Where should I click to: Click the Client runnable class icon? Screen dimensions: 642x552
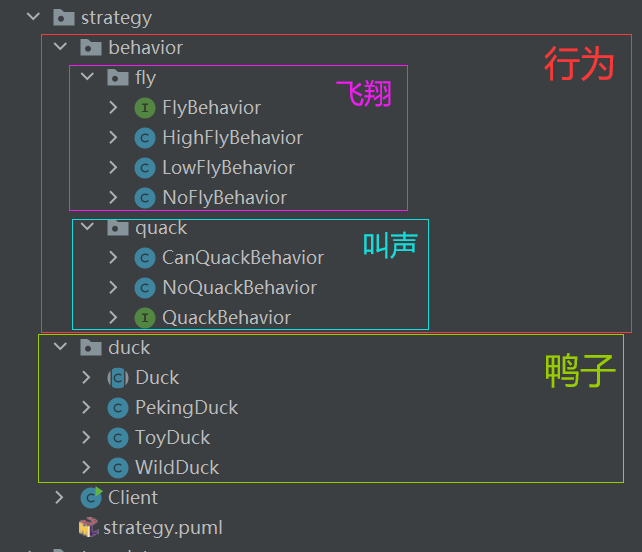pyautogui.click(x=92, y=498)
